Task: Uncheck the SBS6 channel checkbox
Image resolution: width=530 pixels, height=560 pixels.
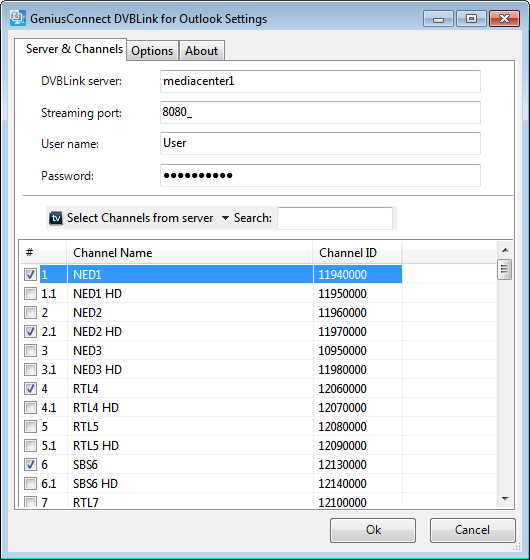Action: click(30, 464)
